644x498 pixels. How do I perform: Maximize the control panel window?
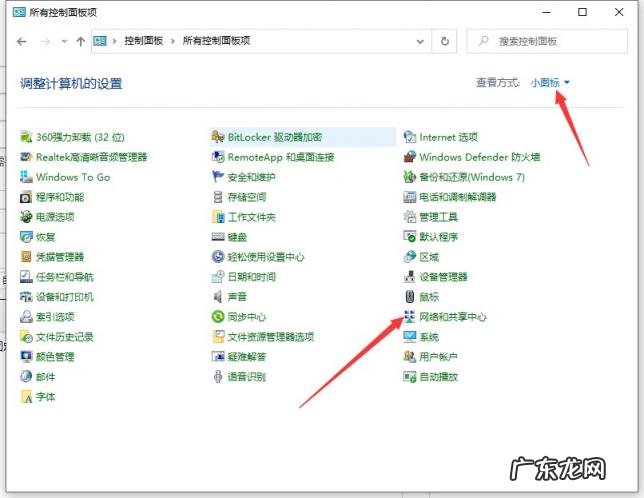pos(582,12)
